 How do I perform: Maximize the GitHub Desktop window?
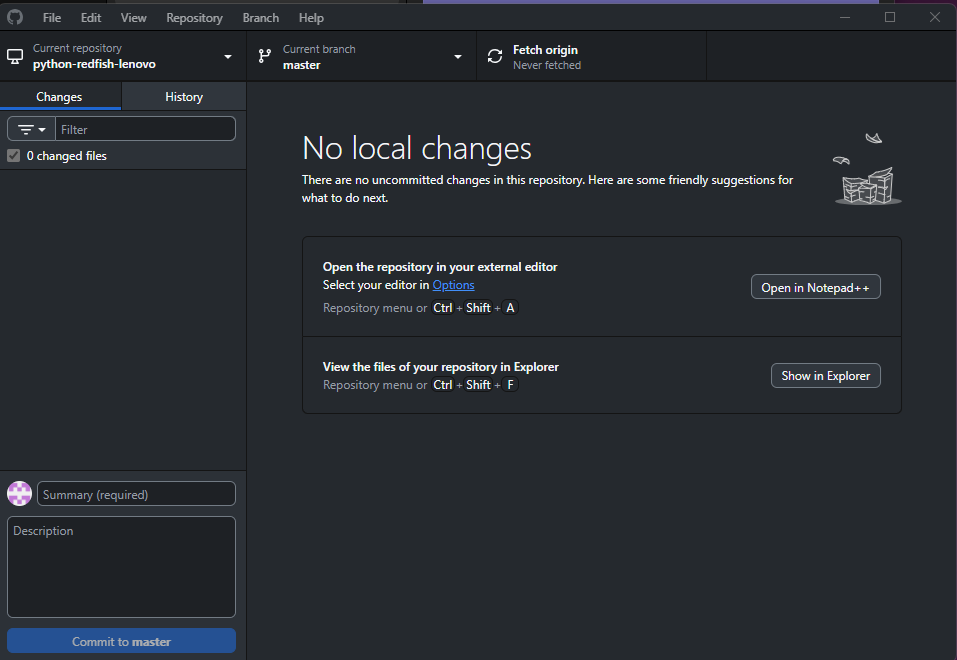(x=890, y=17)
